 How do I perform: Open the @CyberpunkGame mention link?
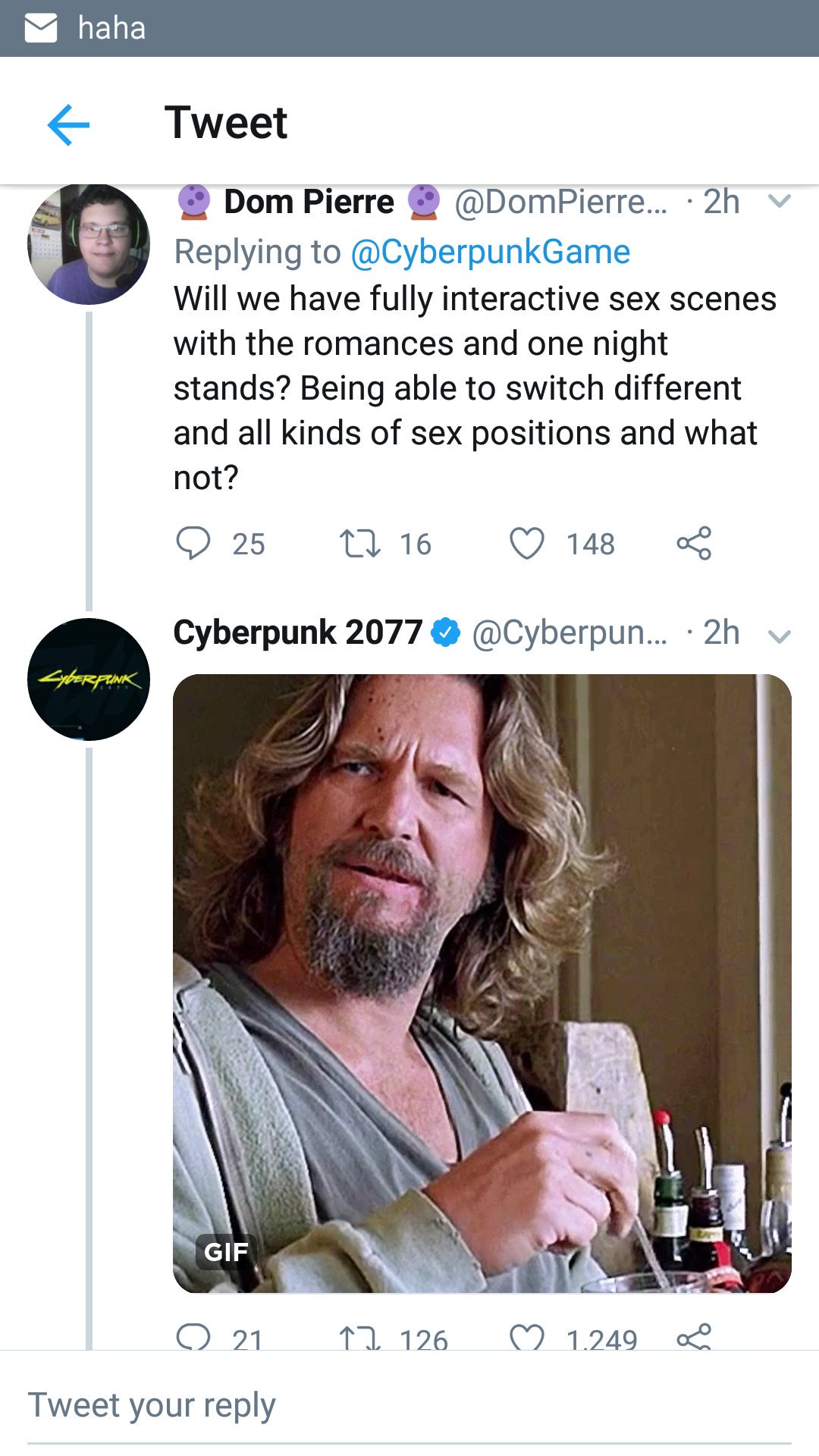tap(490, 252)
